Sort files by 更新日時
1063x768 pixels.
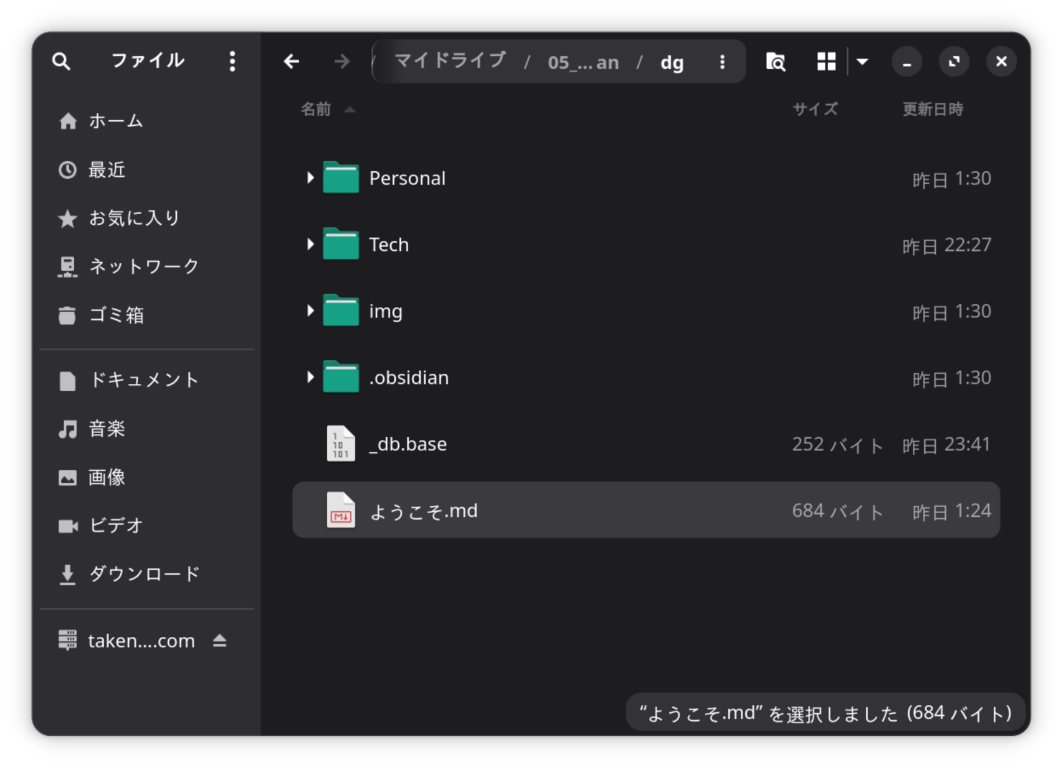pyautogui.click(x=932, y=109)
